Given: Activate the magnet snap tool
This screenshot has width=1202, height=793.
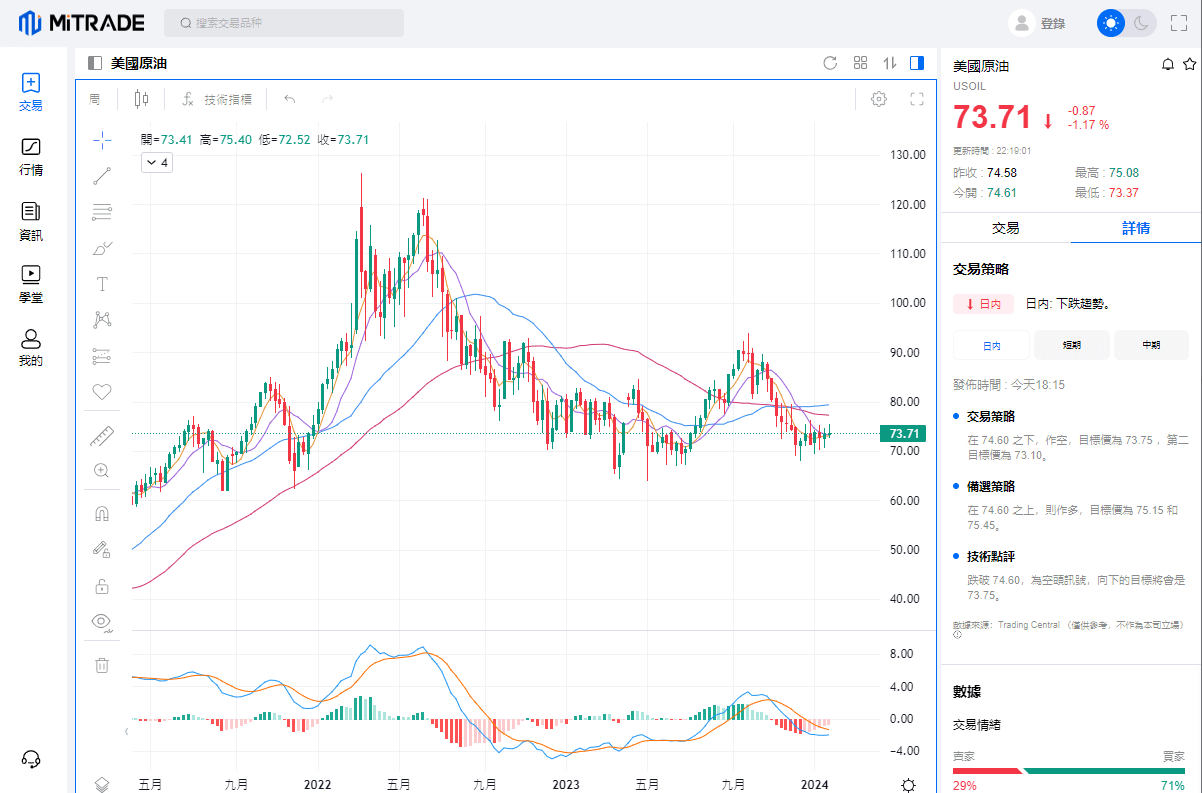Looking at the screenshot, I should [x=101, y=514].
